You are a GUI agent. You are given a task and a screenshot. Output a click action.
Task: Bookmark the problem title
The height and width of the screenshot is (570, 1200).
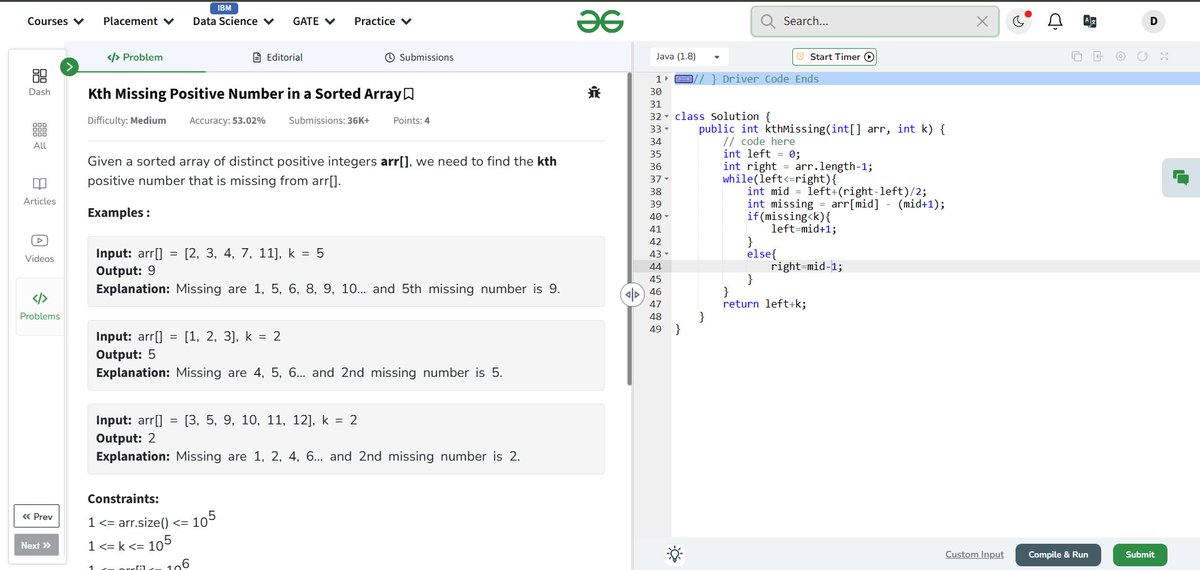(x=408, y=94)
